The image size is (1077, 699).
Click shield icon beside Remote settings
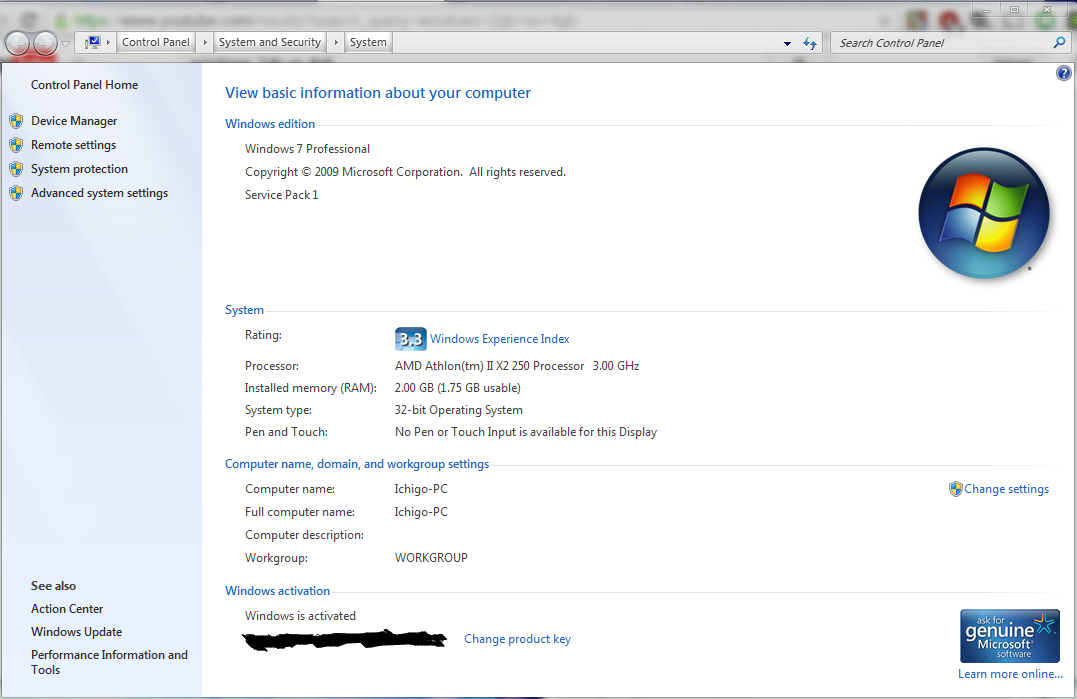click(16, 146)
